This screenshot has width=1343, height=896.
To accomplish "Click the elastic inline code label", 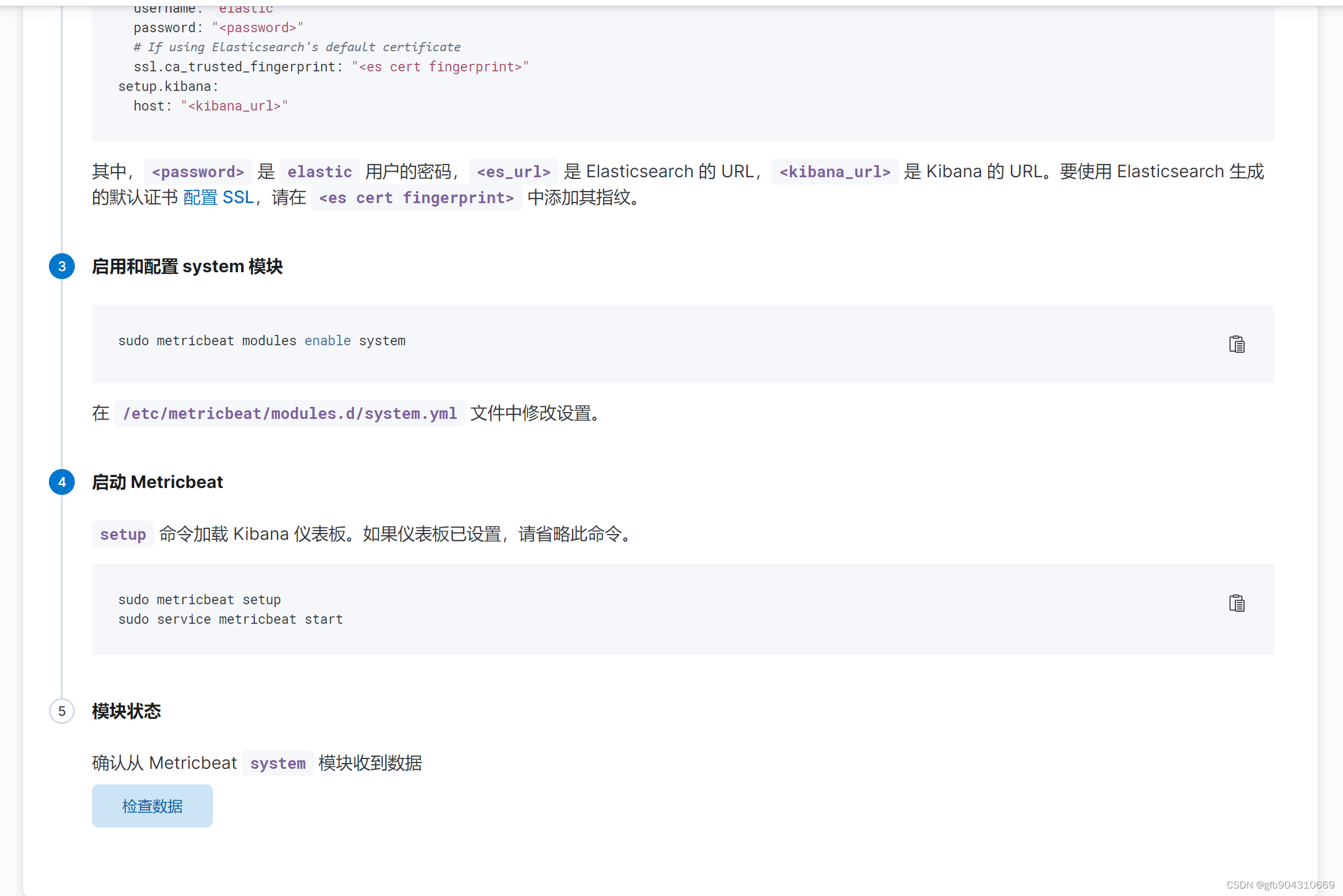I will click(x=319, y=172).
